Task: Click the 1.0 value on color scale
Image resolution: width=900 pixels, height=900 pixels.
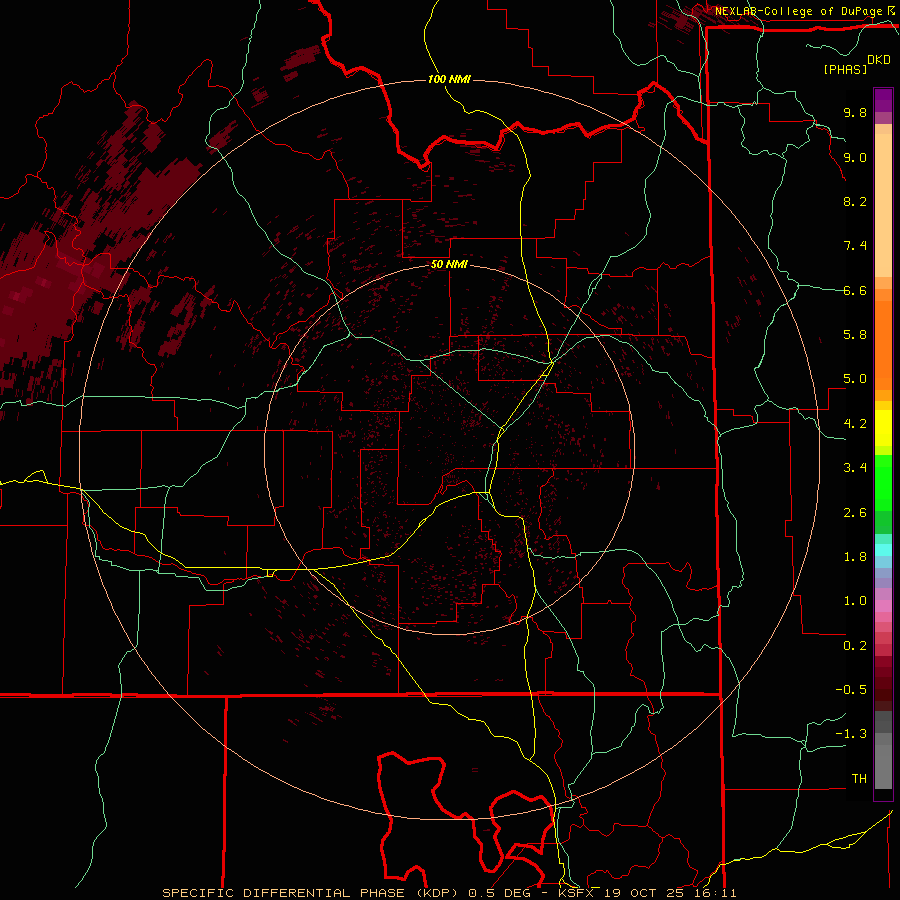Action: pyautogui.click(x=855, y=601)
